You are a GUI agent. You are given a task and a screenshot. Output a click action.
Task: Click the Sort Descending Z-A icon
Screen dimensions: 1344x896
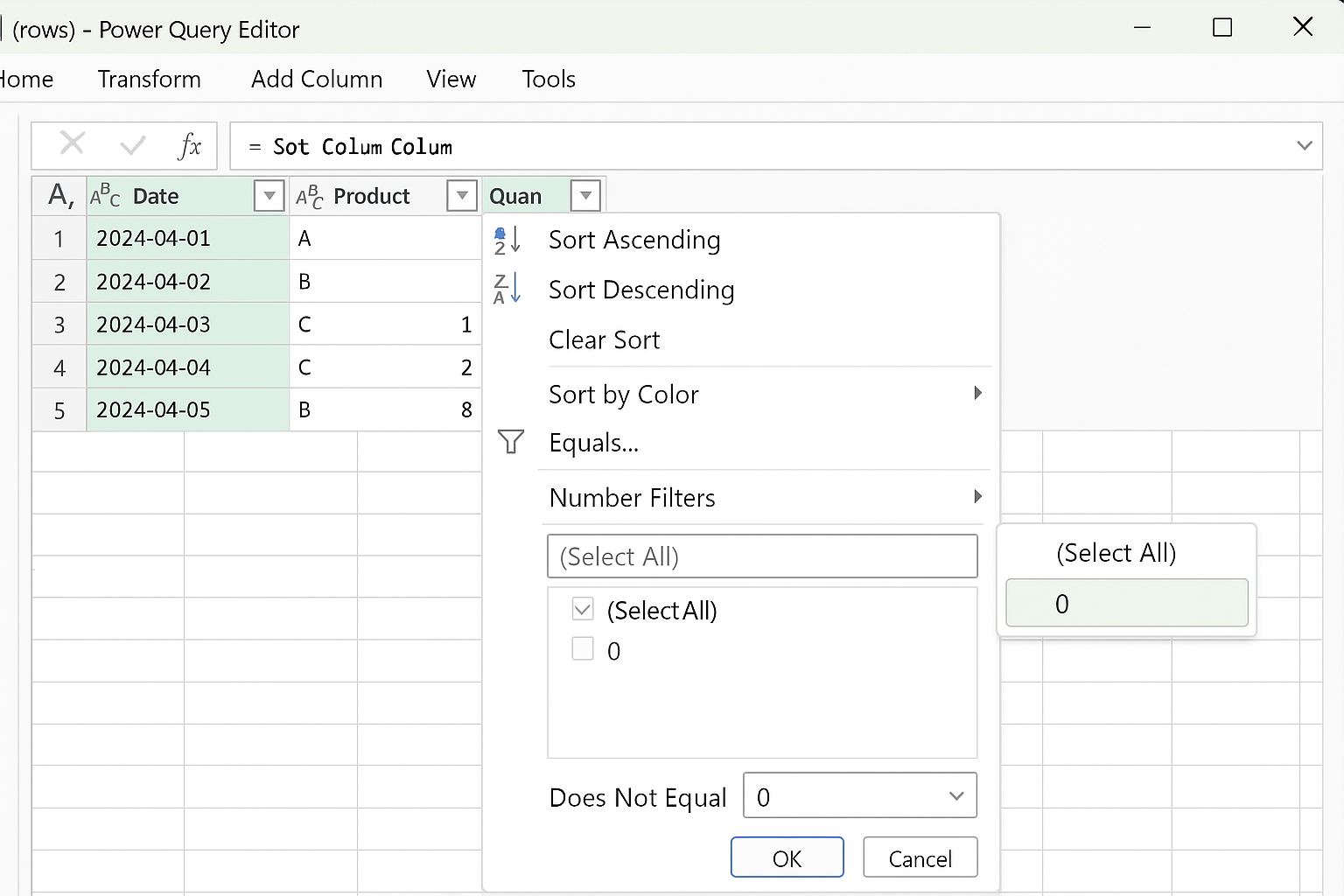coord(507,289)
